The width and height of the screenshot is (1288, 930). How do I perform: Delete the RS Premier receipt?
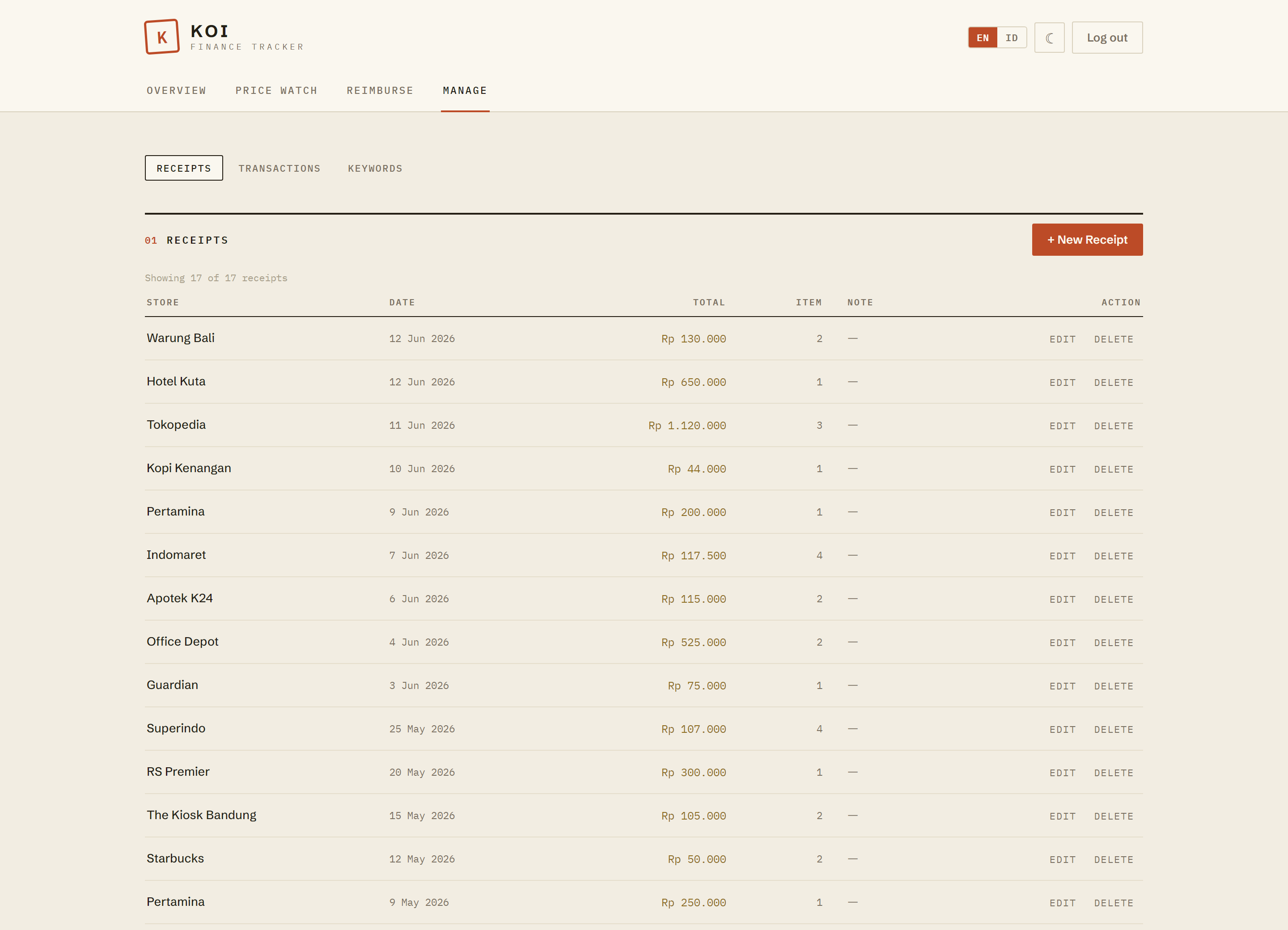coord(1114,773)
